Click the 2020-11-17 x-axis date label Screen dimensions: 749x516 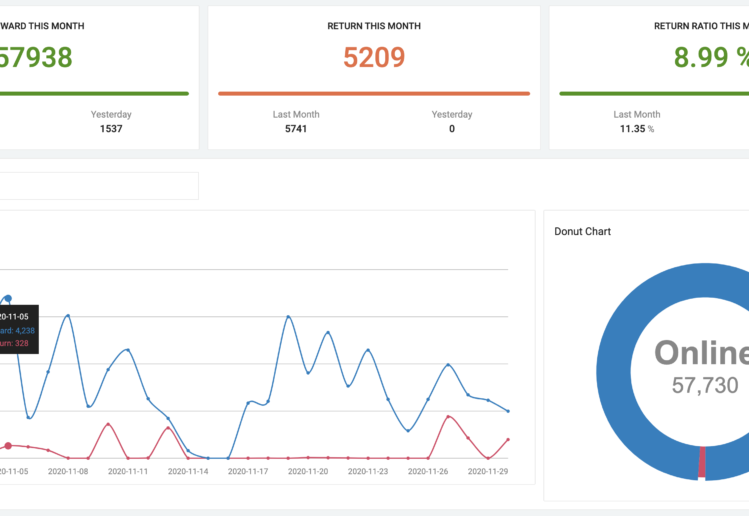[x=248, y=471]
